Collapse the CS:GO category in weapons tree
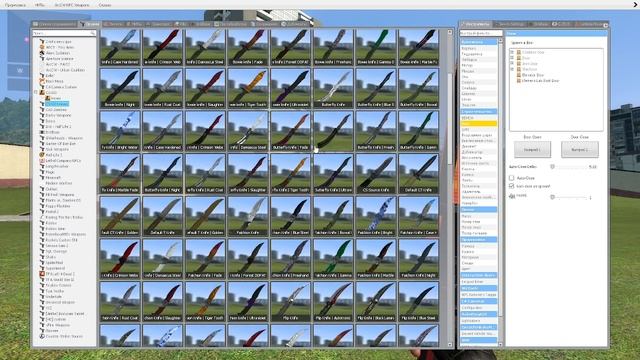 coord(36,93)
